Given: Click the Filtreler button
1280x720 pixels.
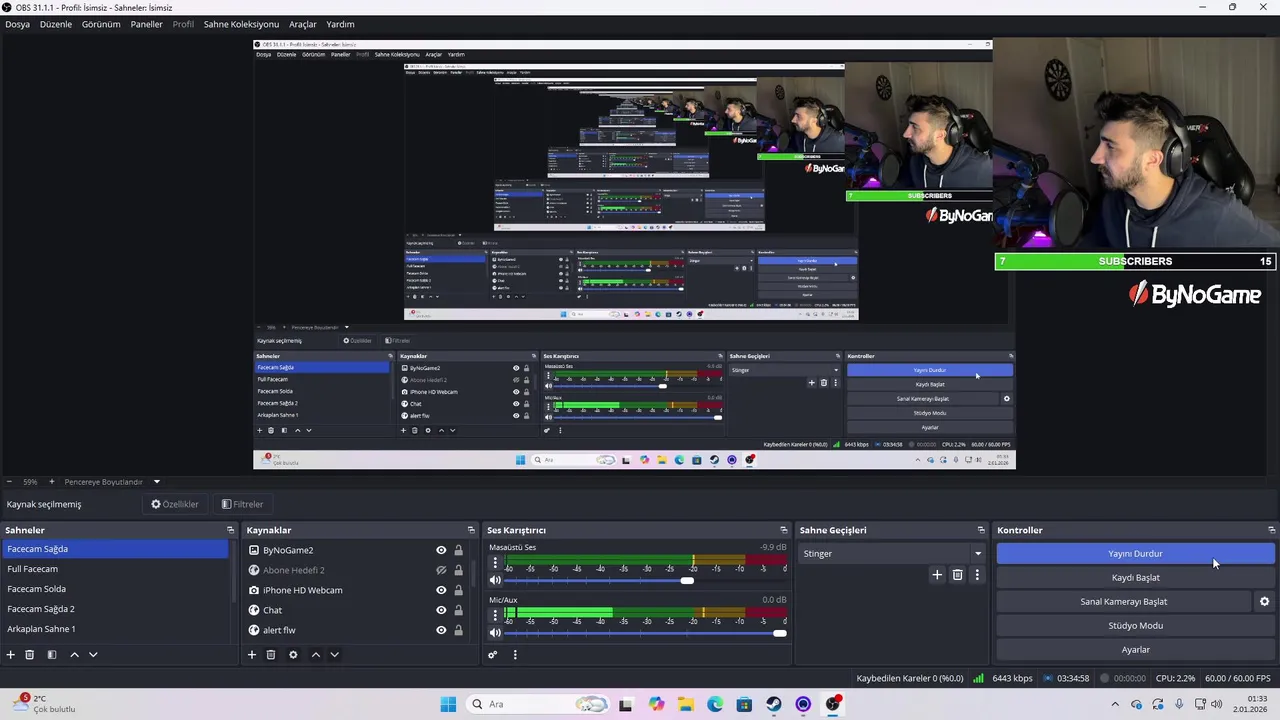Looking at the screenshot, I should click(243, 504).
